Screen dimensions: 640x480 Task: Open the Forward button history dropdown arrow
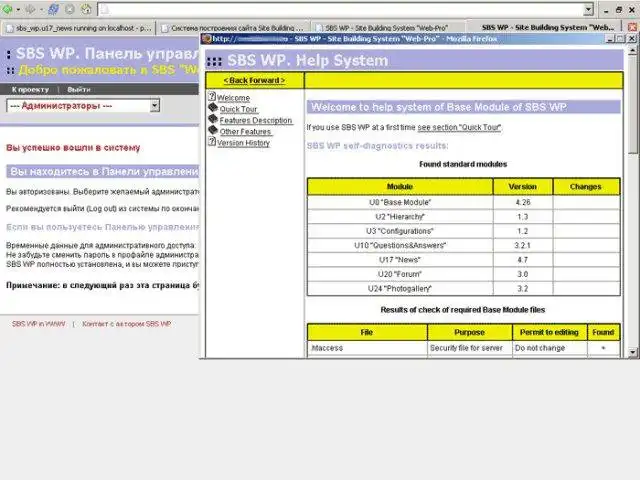[41, 9]
